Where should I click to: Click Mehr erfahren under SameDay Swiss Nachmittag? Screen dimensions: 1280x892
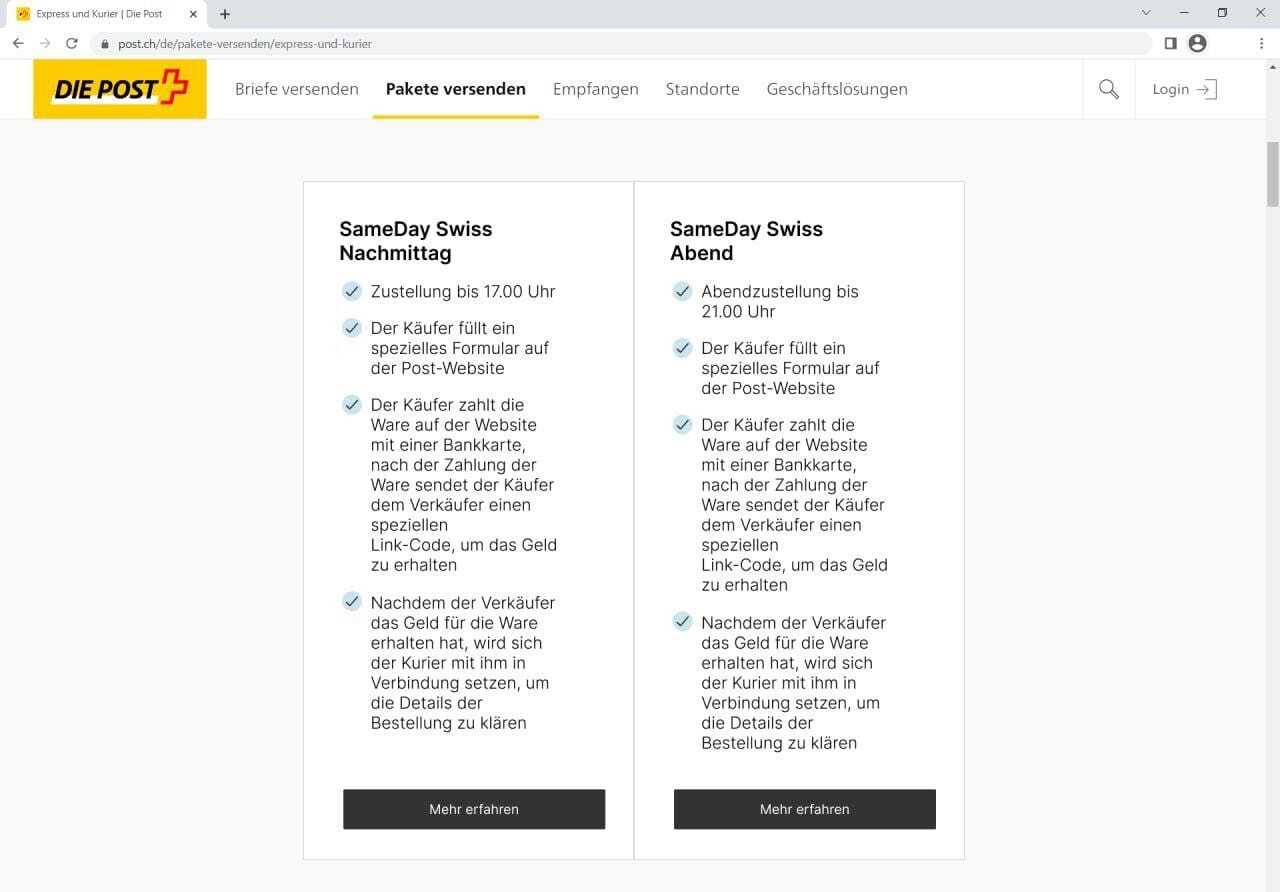474,809
